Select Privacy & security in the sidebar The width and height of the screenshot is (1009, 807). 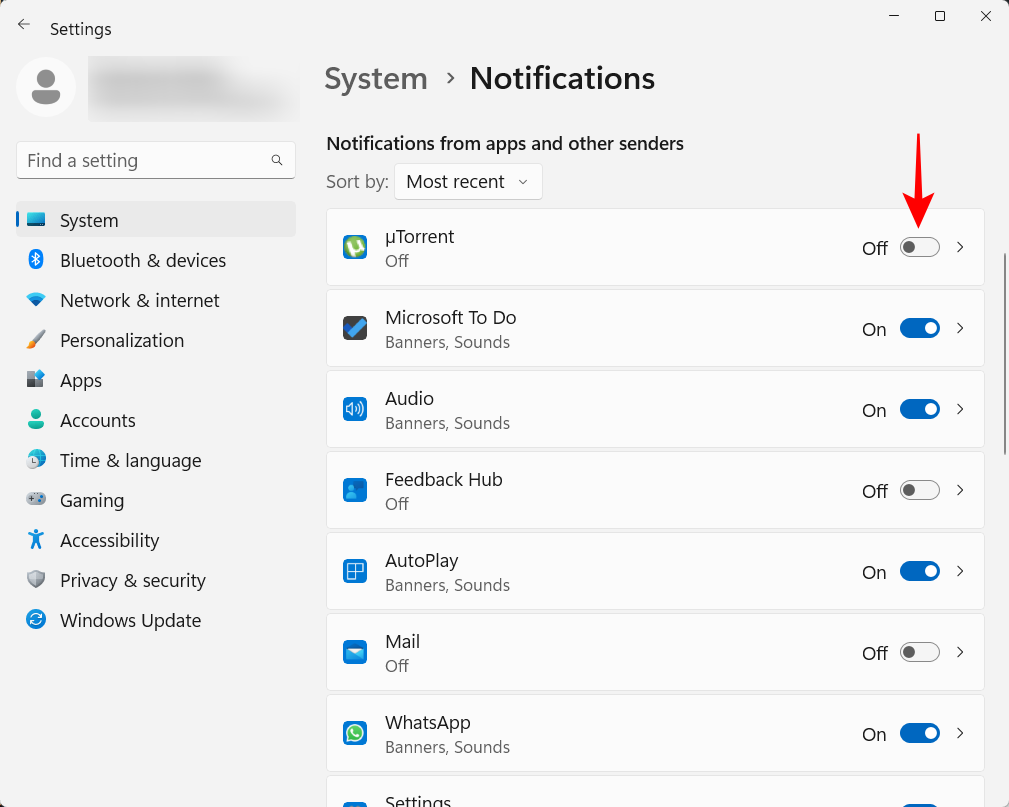[36, 580]
